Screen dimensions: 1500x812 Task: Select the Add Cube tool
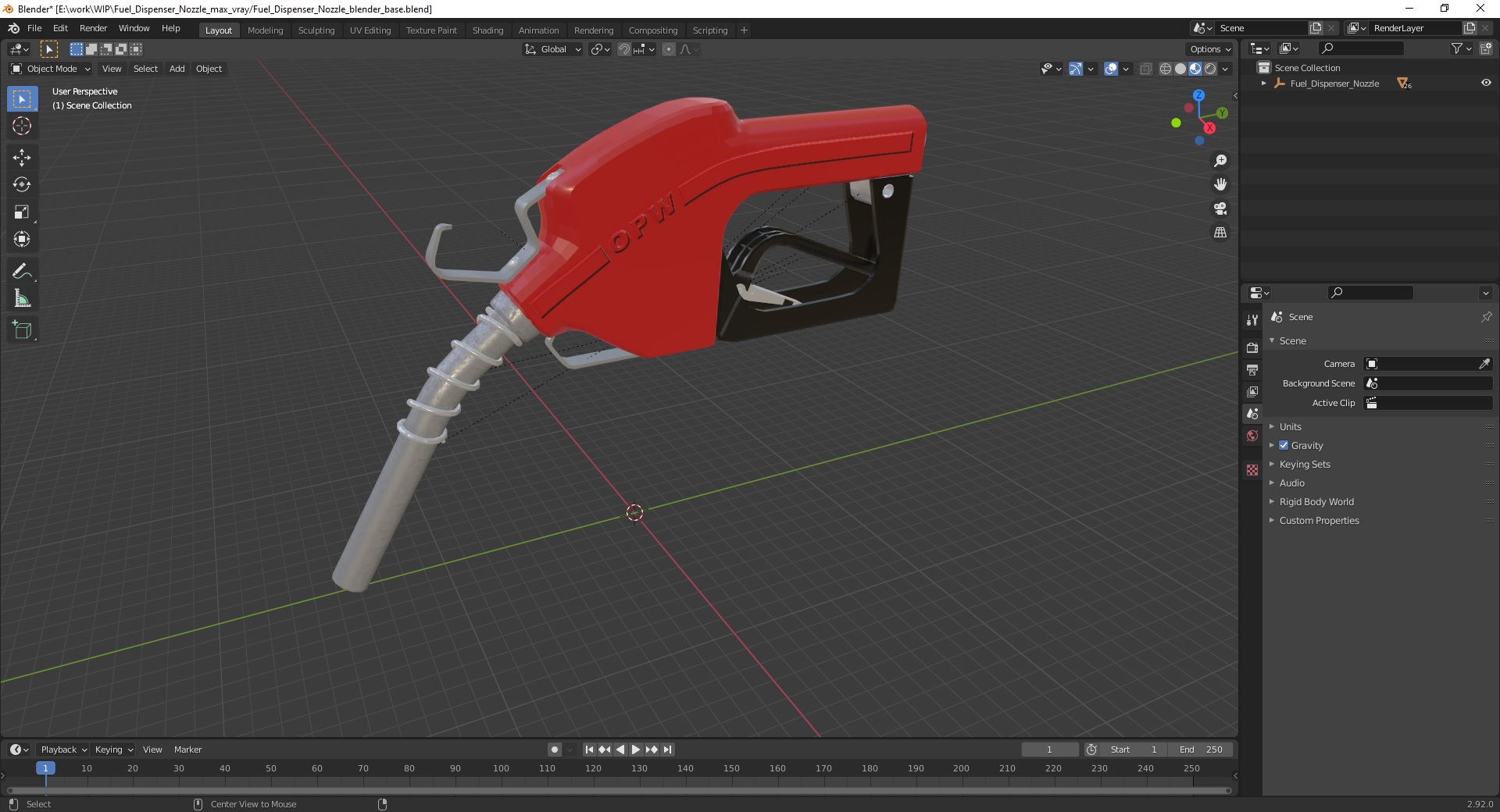[x=22, y=330]
